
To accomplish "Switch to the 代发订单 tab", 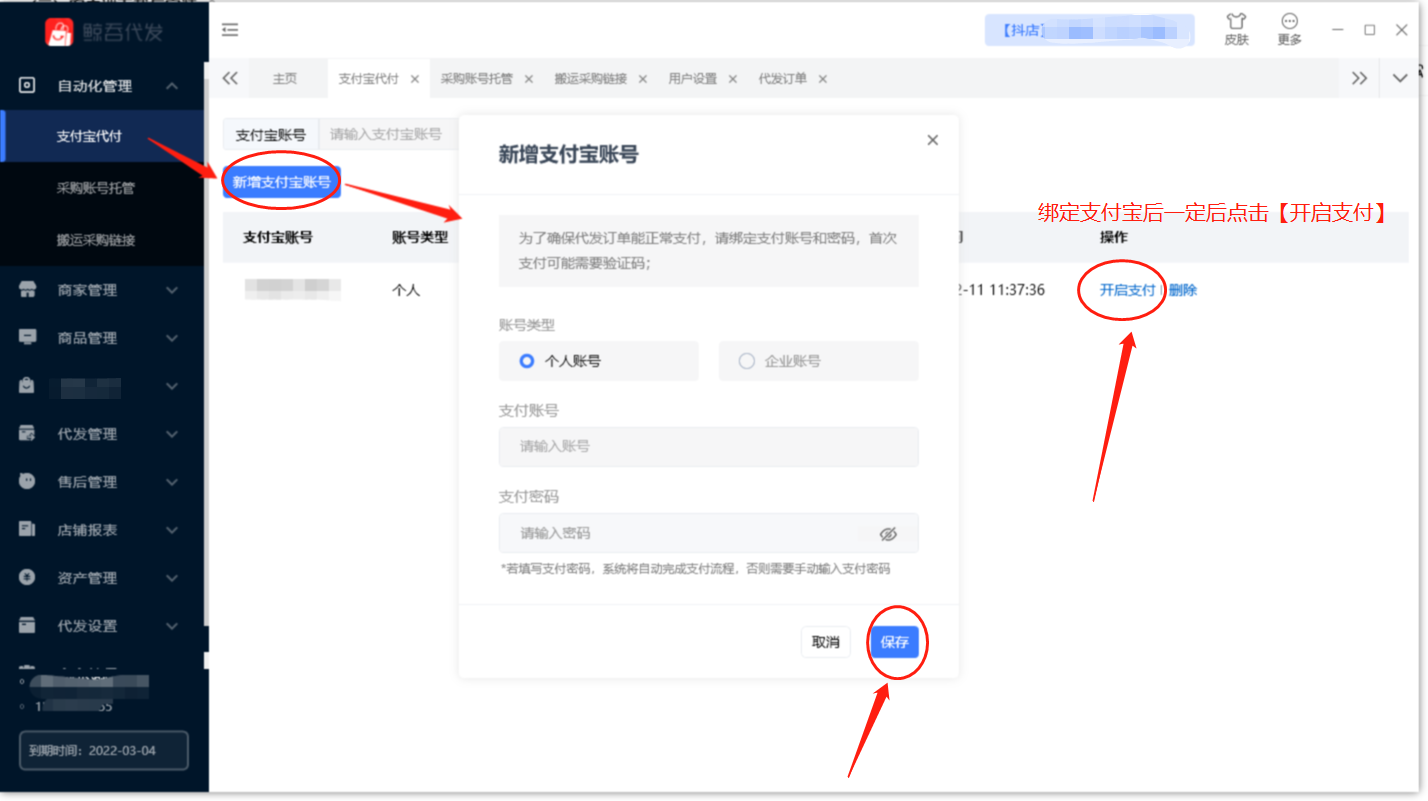I will 783,79.
